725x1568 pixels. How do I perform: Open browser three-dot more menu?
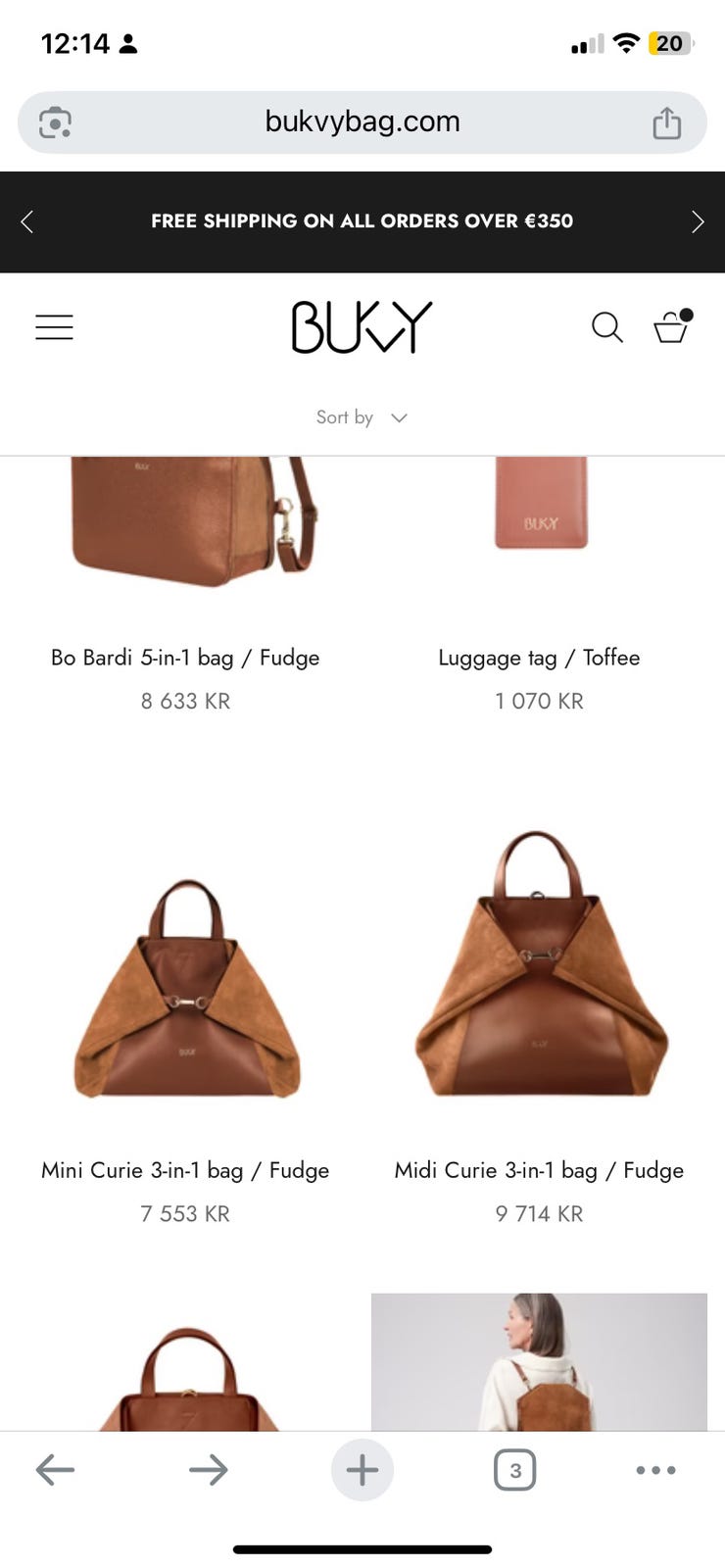pyautogui.click(x=656, y=1470)
